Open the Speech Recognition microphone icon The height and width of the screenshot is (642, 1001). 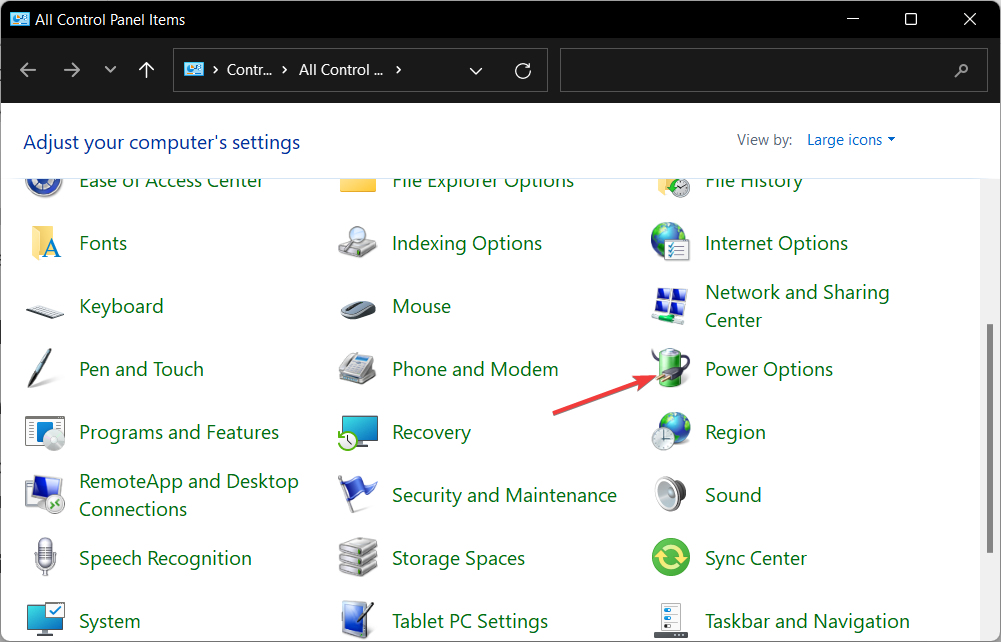45,556
